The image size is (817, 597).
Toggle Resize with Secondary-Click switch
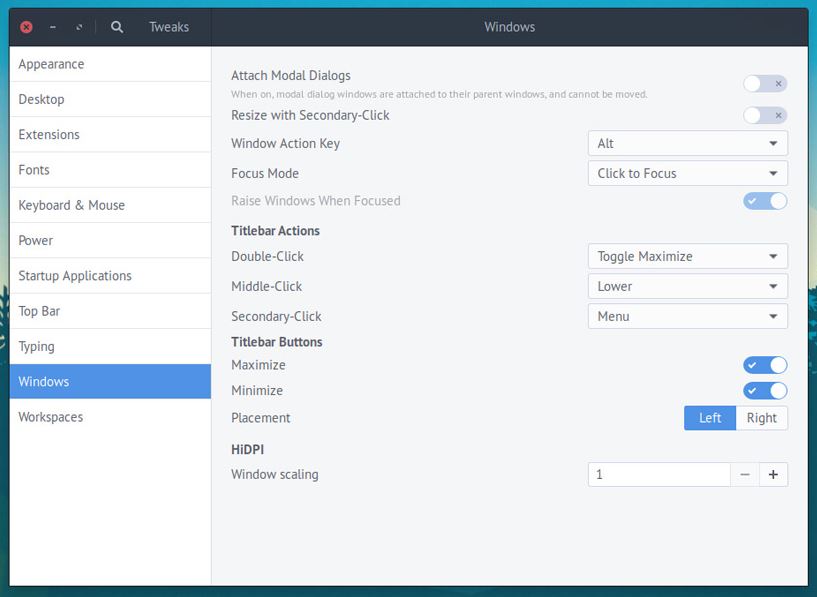[765, 115]
